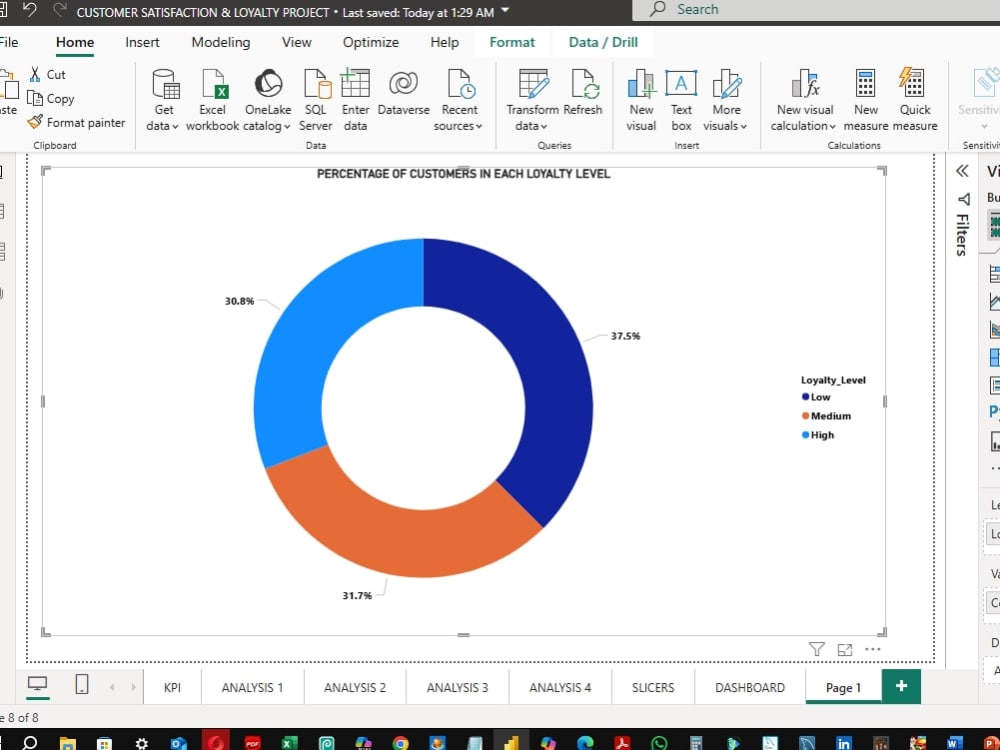Viewport: 1000px width, 750px height.
Task: Open the SLICERS page tab
Action: 653,688
